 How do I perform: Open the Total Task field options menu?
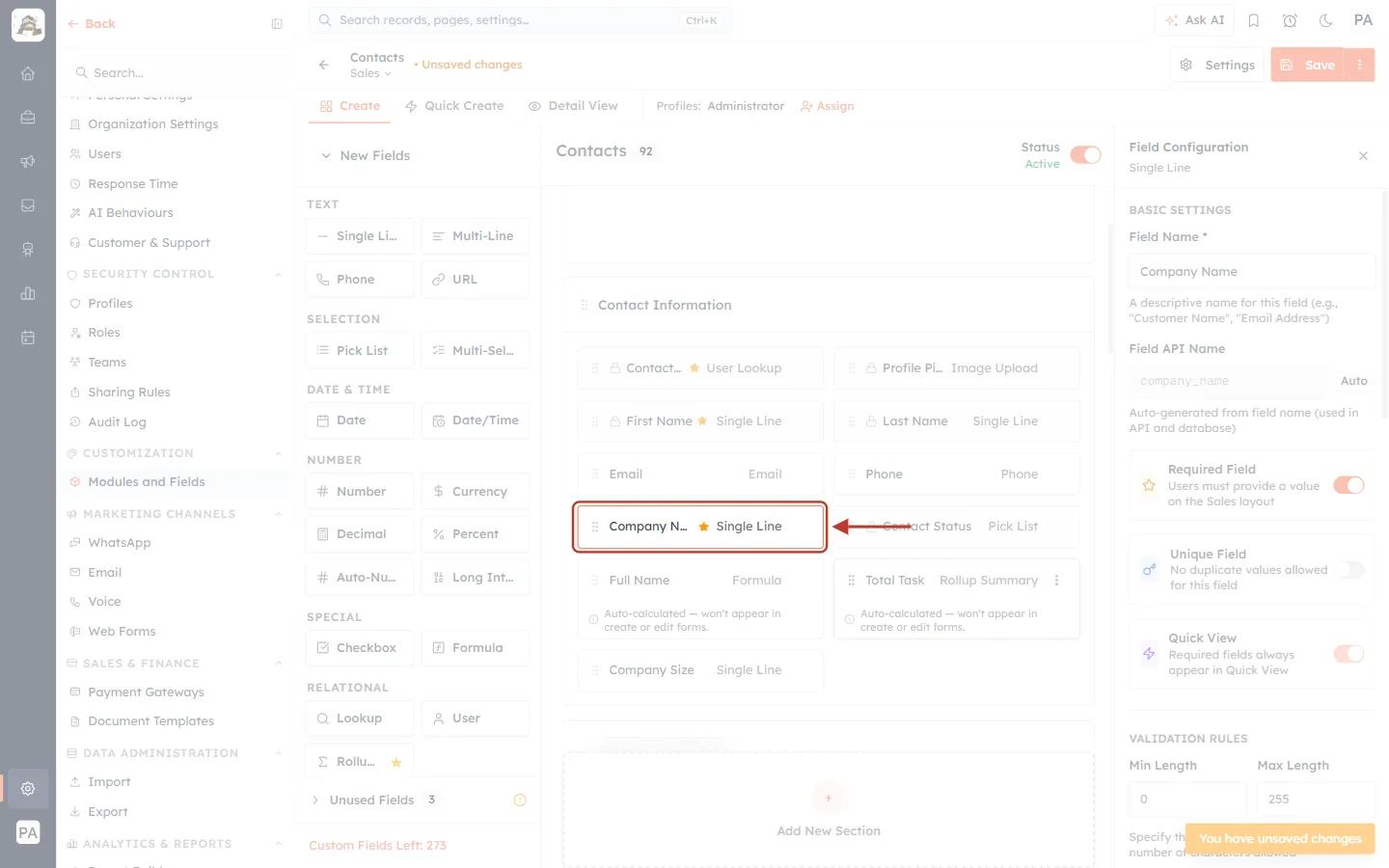click(1057, 581)
